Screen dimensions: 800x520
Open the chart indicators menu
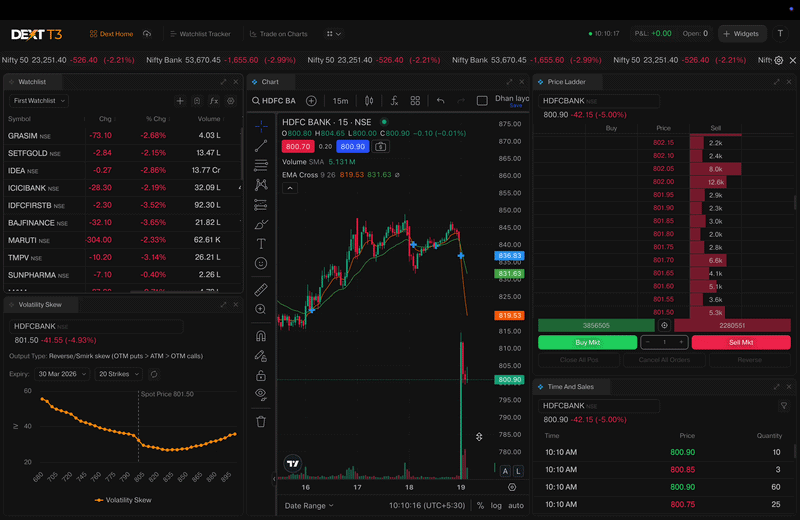(x=394, y=101)
